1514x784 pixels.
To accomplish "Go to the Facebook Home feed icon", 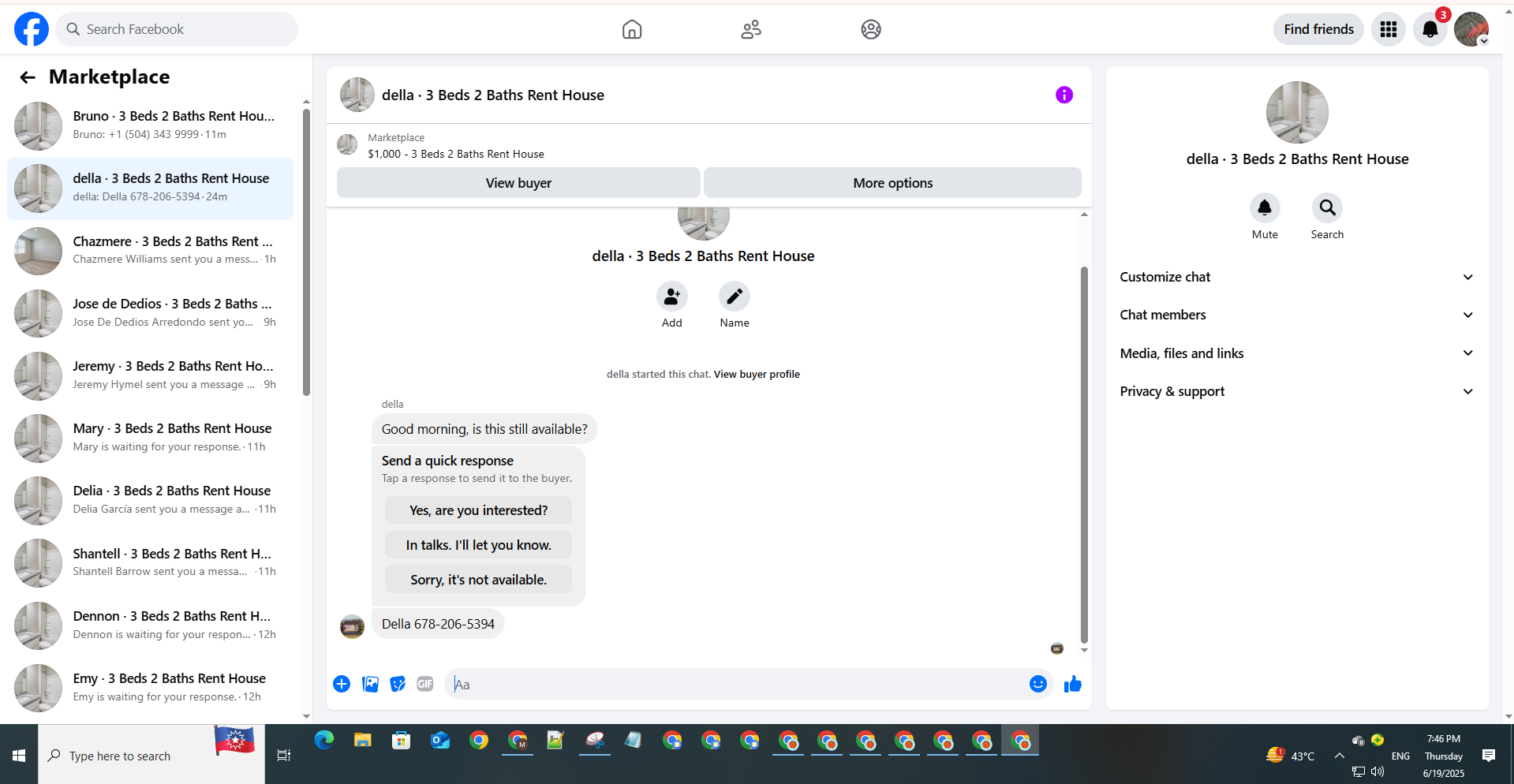I will click(632, 29).
